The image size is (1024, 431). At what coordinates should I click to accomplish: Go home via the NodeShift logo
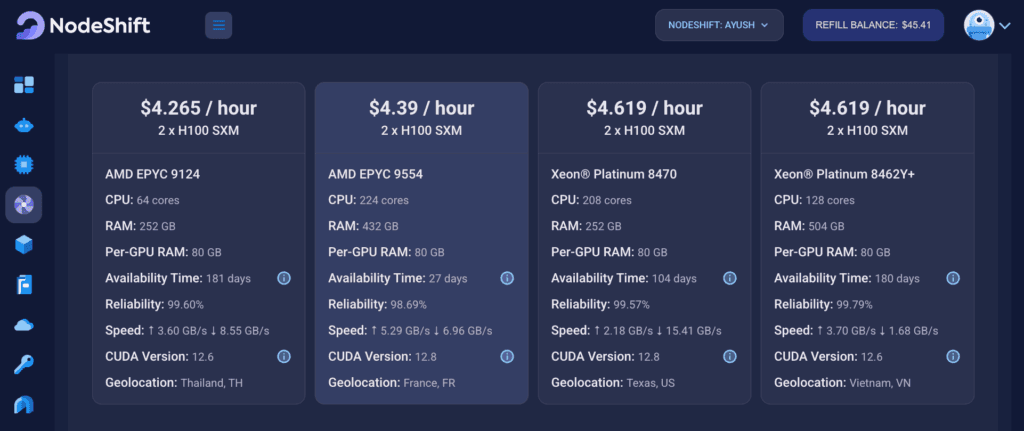pyautogui.click(x=84, y=25)
